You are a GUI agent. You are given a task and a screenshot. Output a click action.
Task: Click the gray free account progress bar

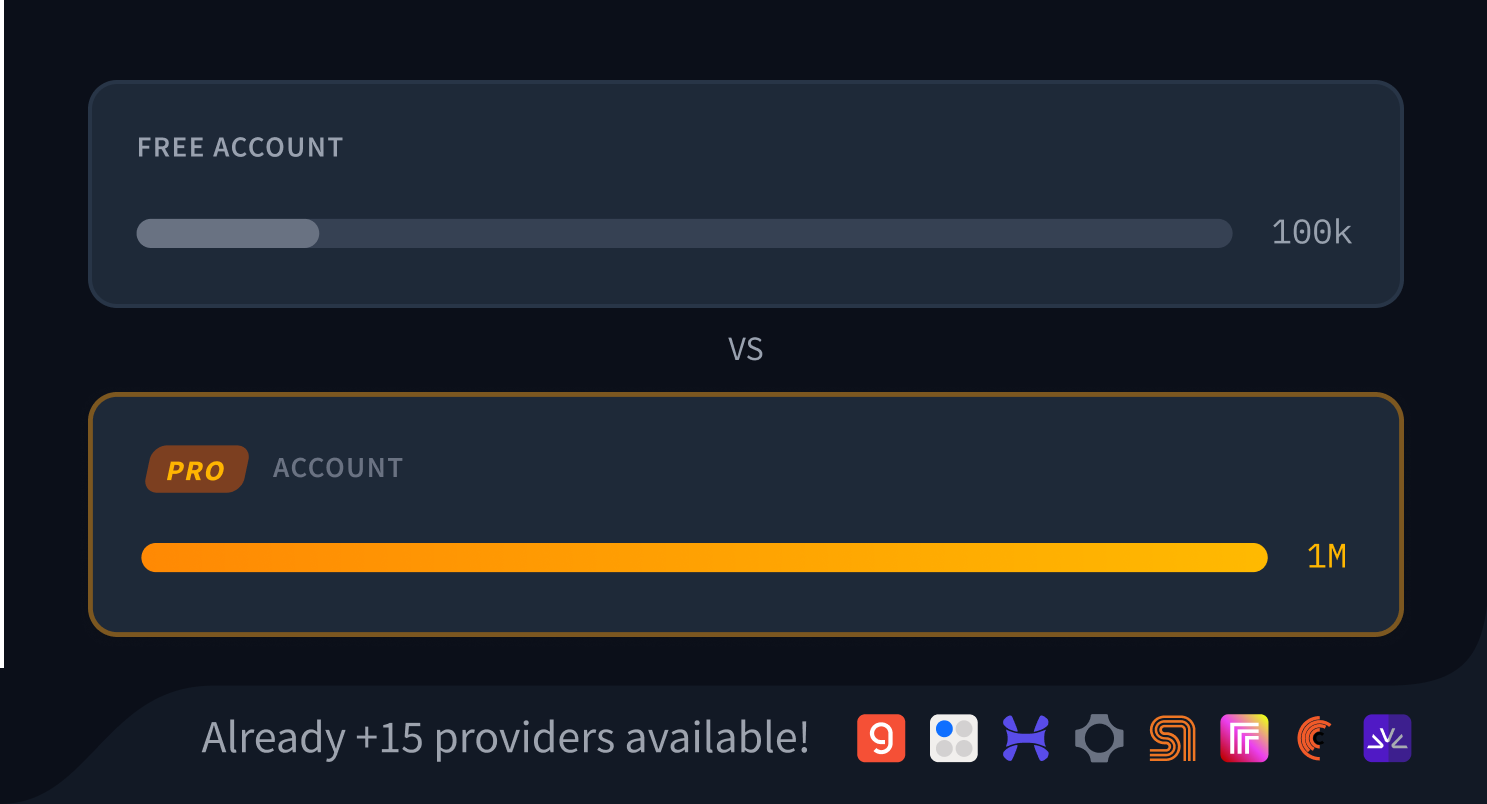(684, 233)
